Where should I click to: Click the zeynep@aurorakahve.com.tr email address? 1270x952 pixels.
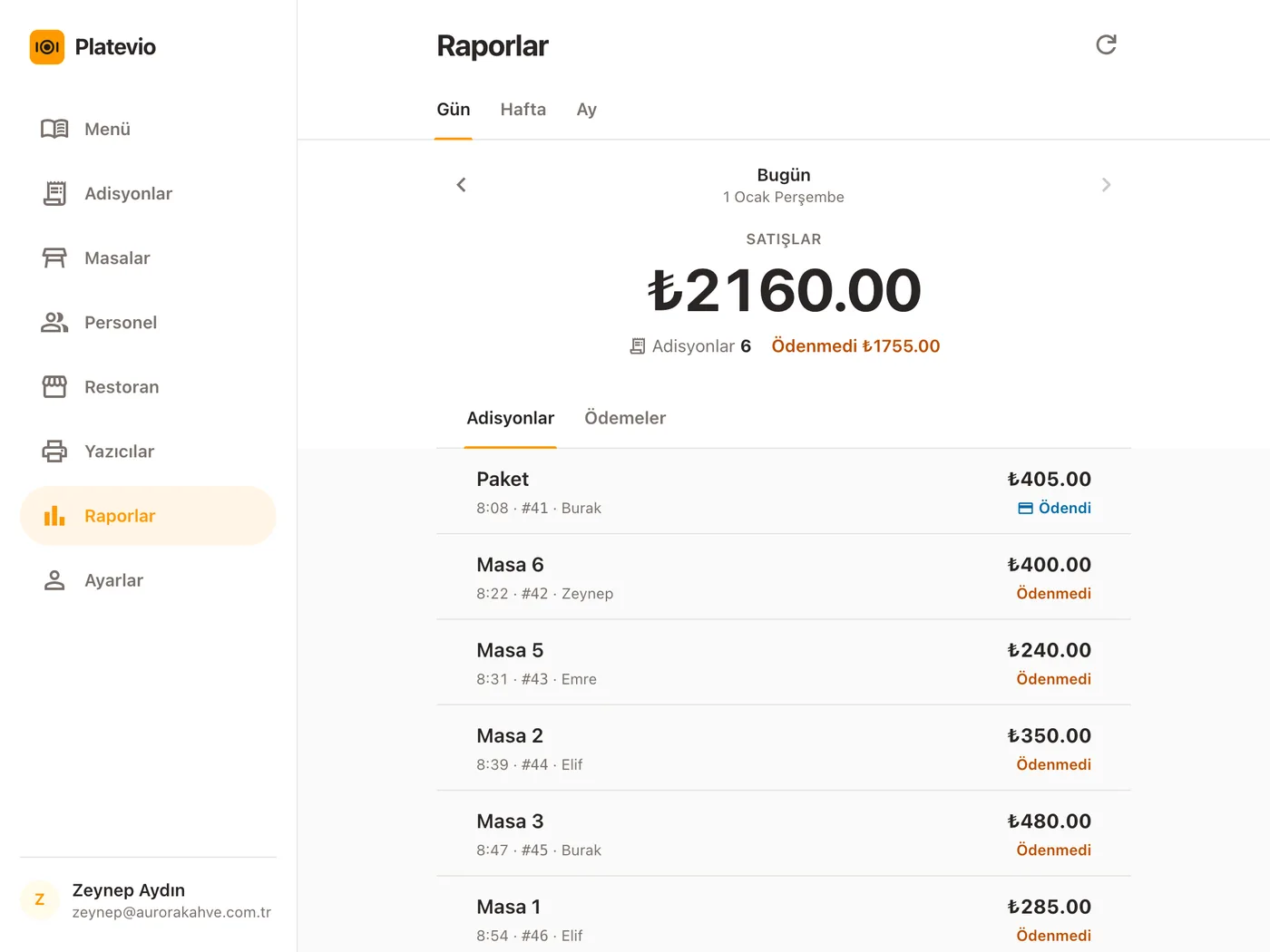click(x=171, y=912)
